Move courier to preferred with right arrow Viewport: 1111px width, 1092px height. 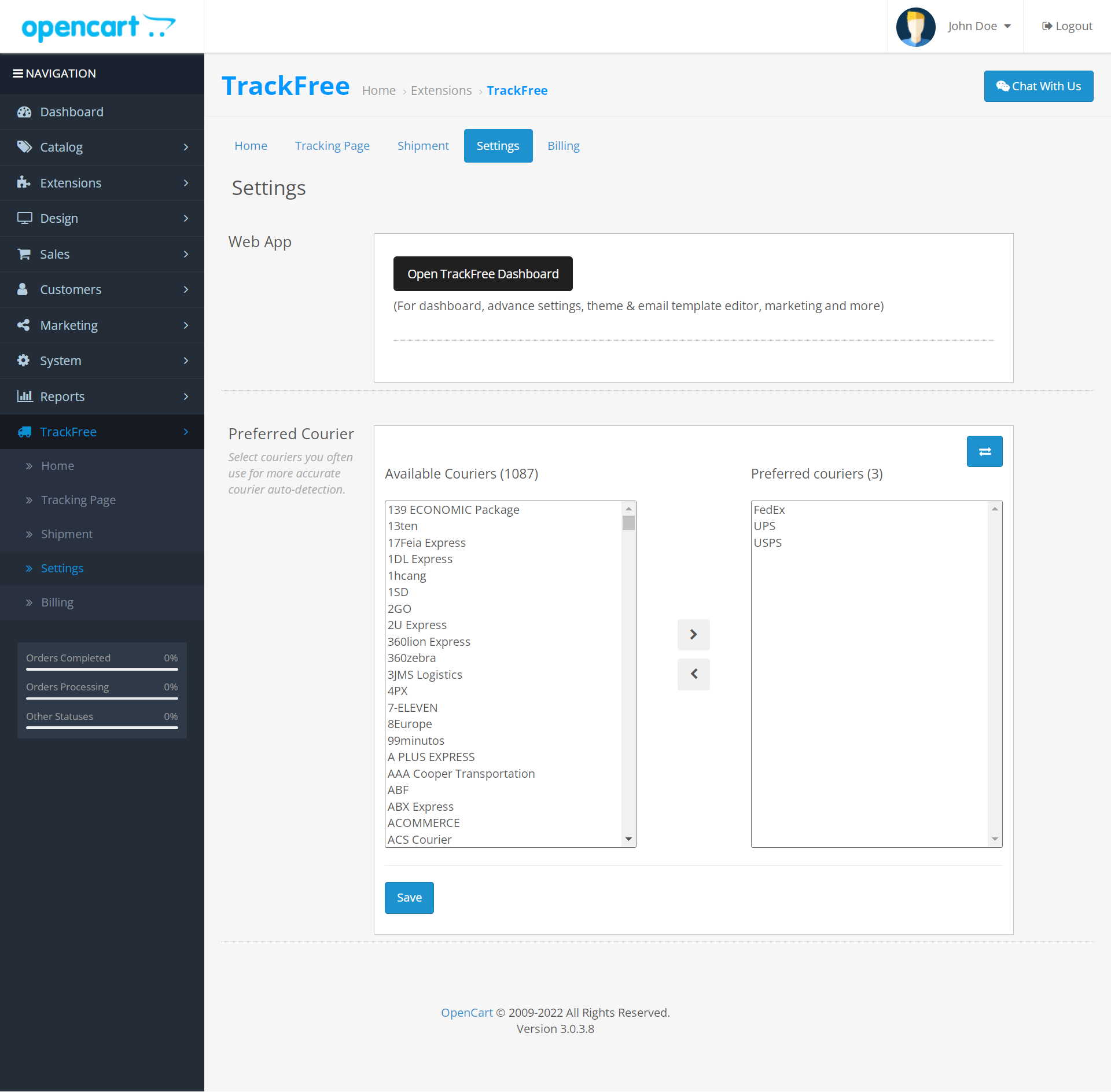click(693, 634)
